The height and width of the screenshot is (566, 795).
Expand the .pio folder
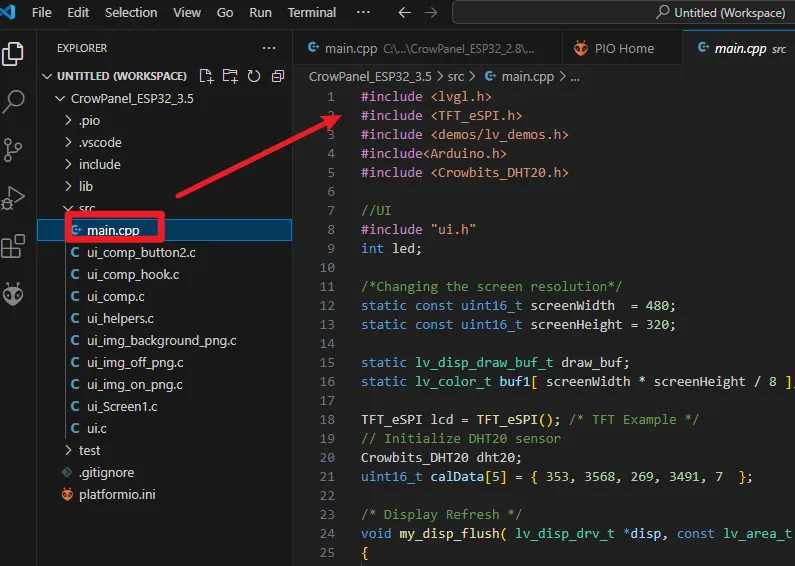90,121
